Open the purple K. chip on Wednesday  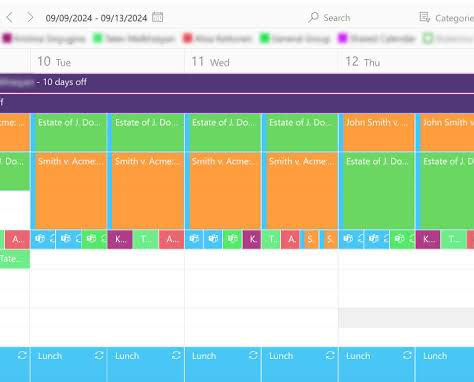(252, 239)
